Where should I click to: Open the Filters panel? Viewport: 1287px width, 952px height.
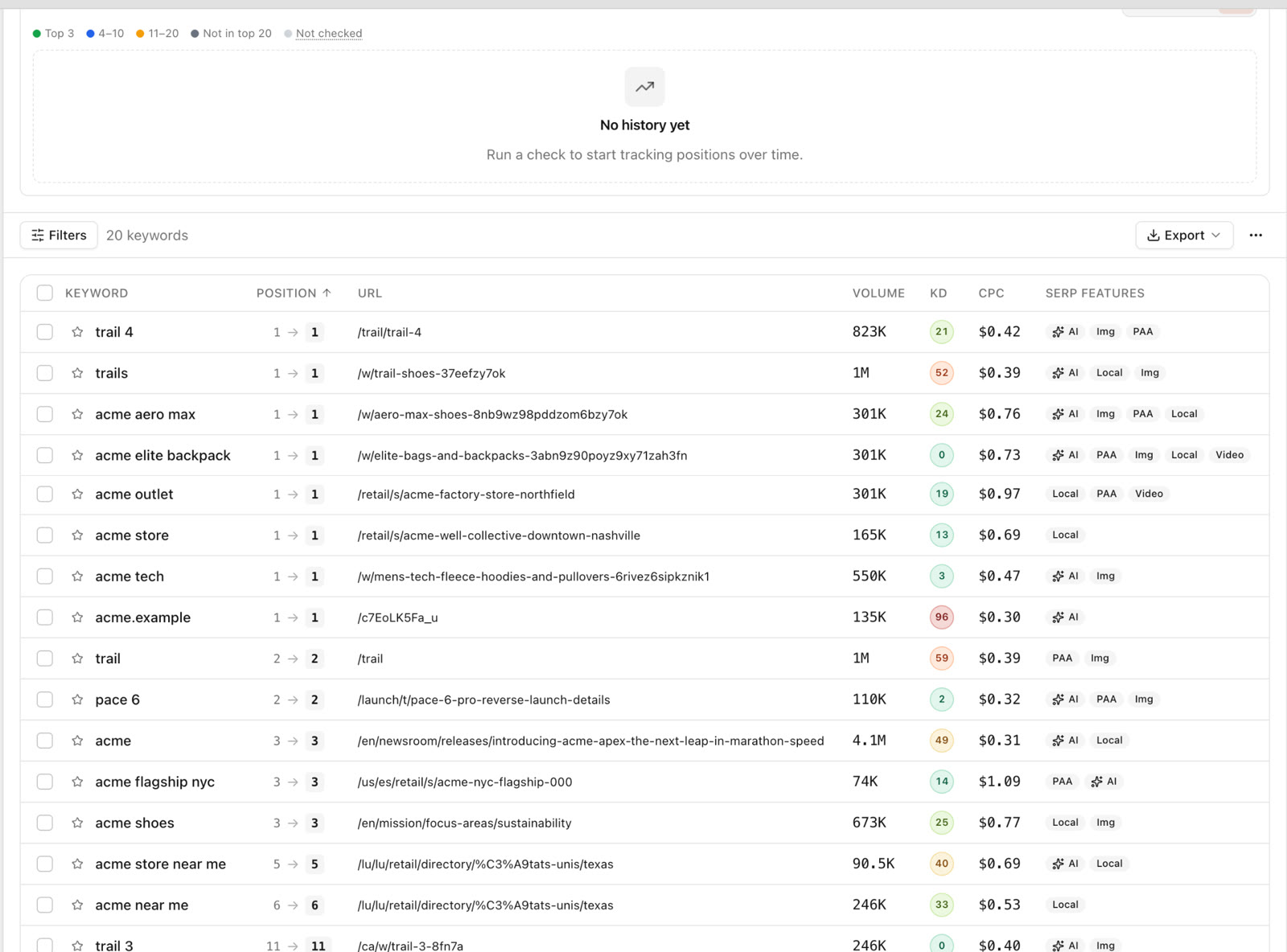pos(59,236)
